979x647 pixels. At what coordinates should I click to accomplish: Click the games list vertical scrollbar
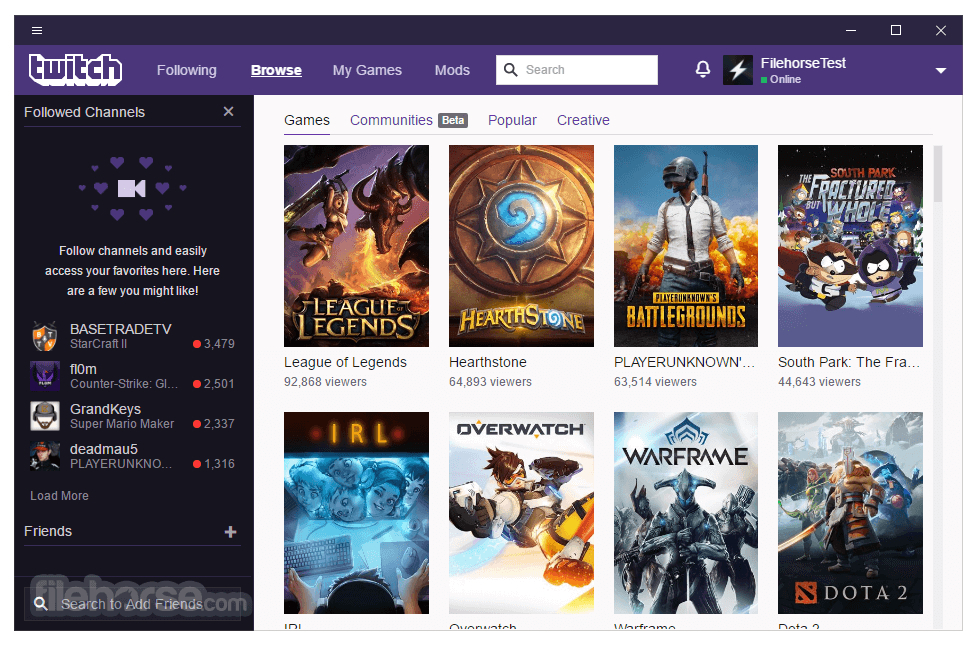point(938,174)
